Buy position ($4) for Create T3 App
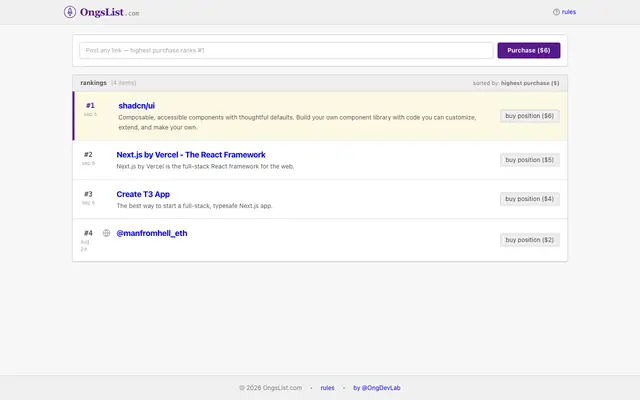 [x=529, y=199]
